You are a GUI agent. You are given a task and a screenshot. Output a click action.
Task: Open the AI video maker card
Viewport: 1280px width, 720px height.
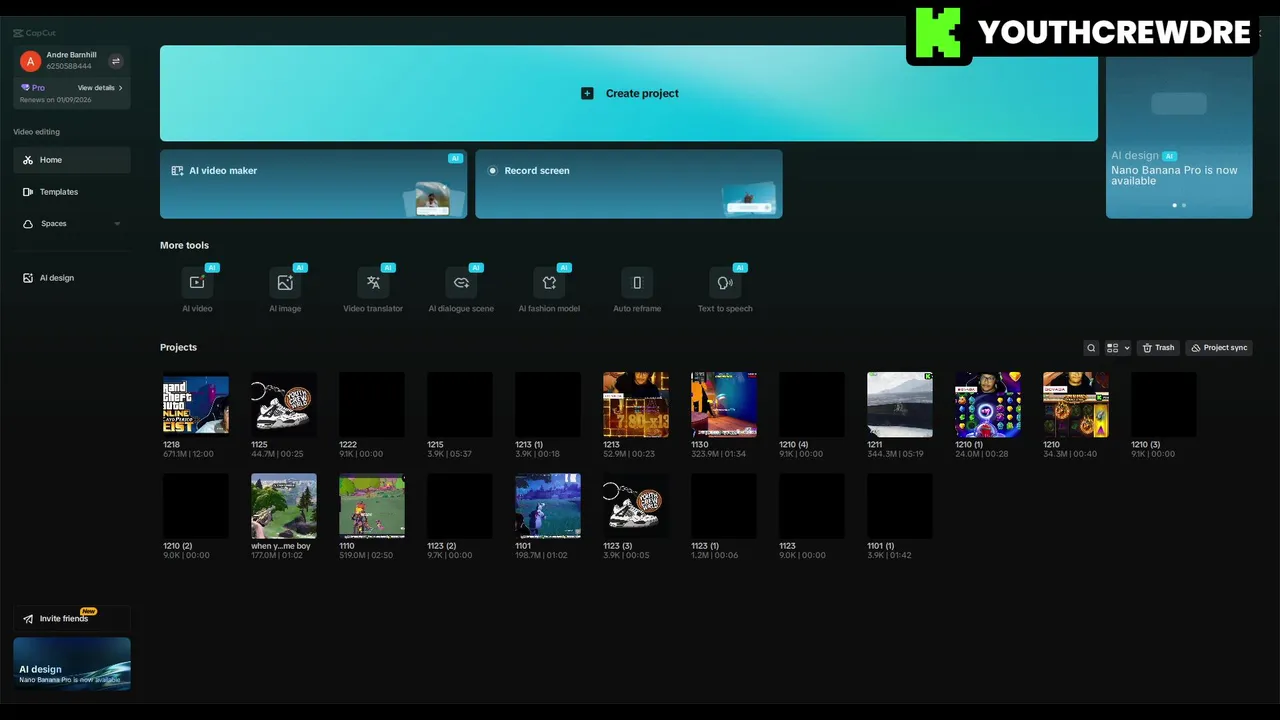(313, 184)
